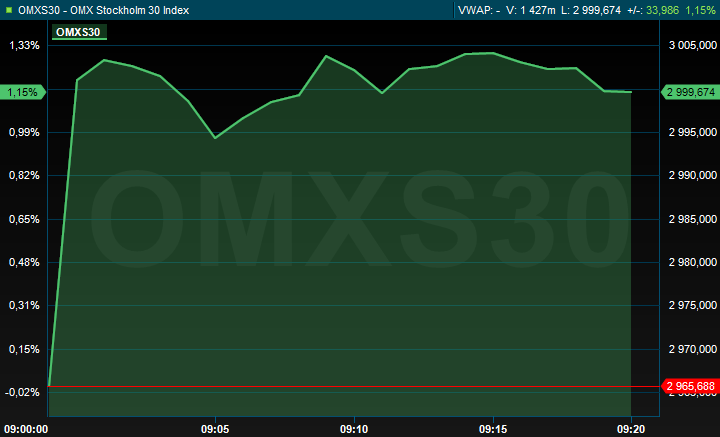The width and height of the screenshot is (720, 437).
Task: Click the 09:20 time axis label
Action: point(631,427)
